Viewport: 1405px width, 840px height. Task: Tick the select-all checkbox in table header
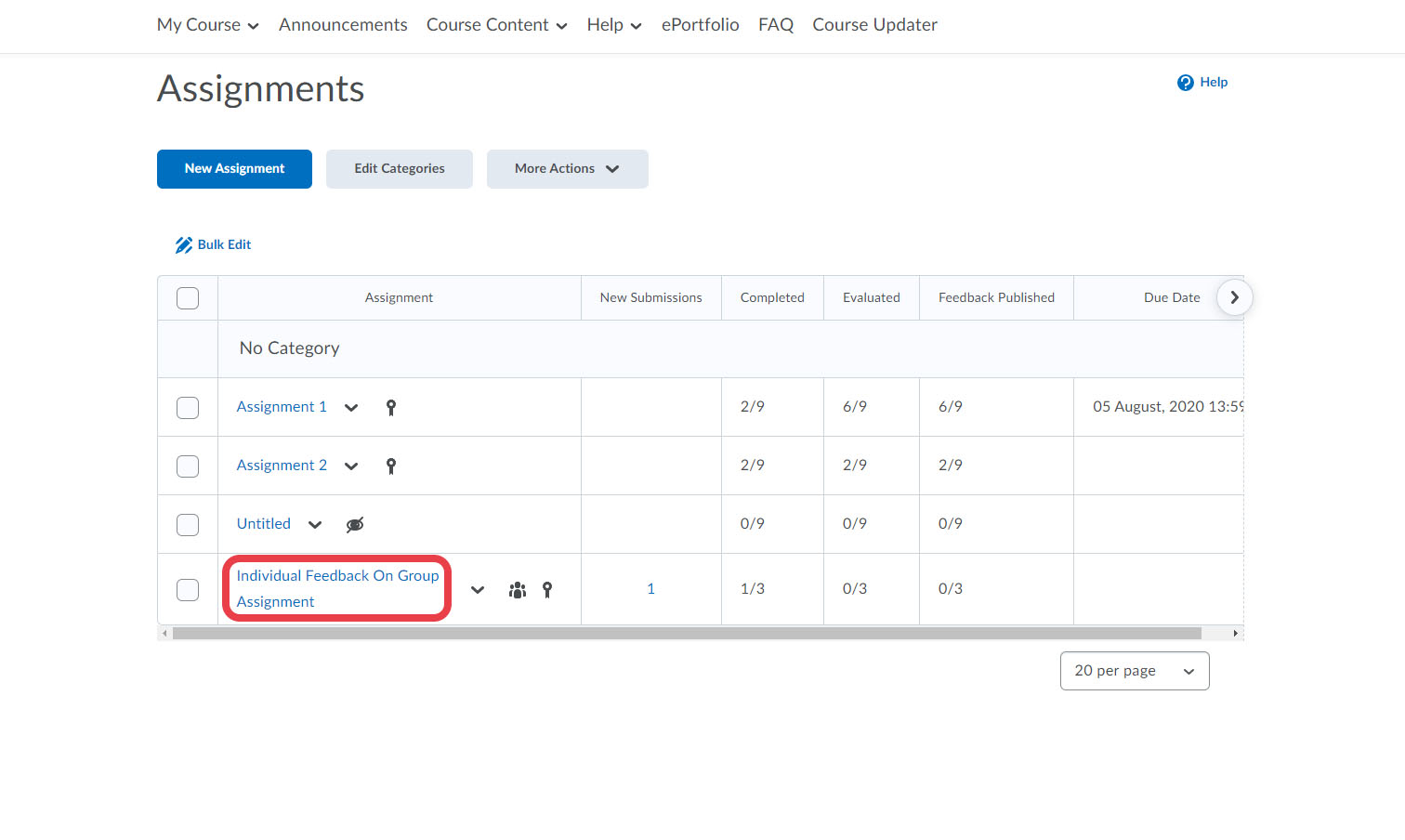[x=188, y=298]
